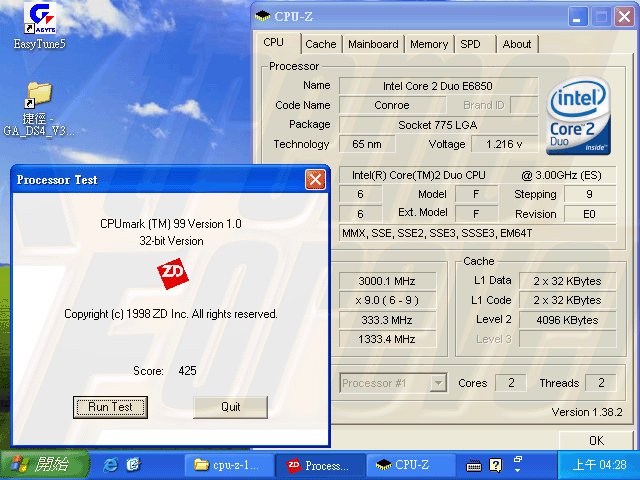
Task: Open the Processor #1 selection dropdown
Action: point(438,383)
